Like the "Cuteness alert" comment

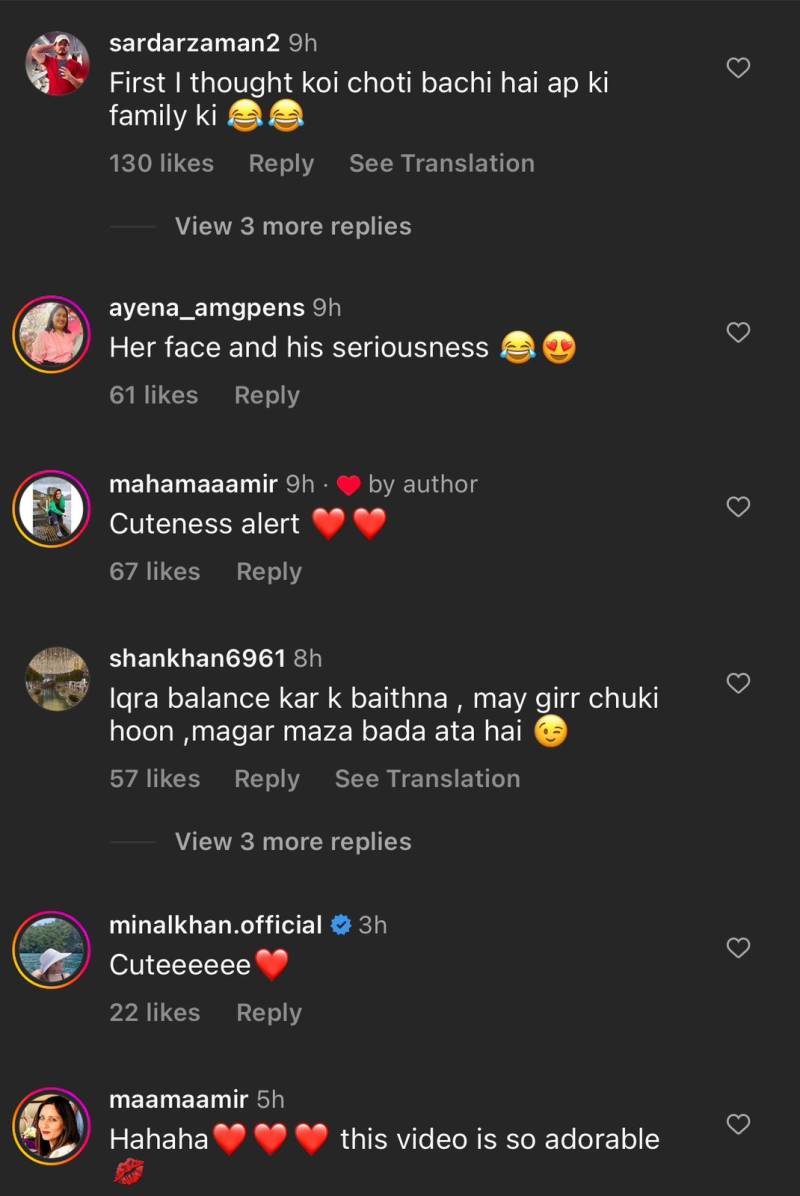pos(738,507)
